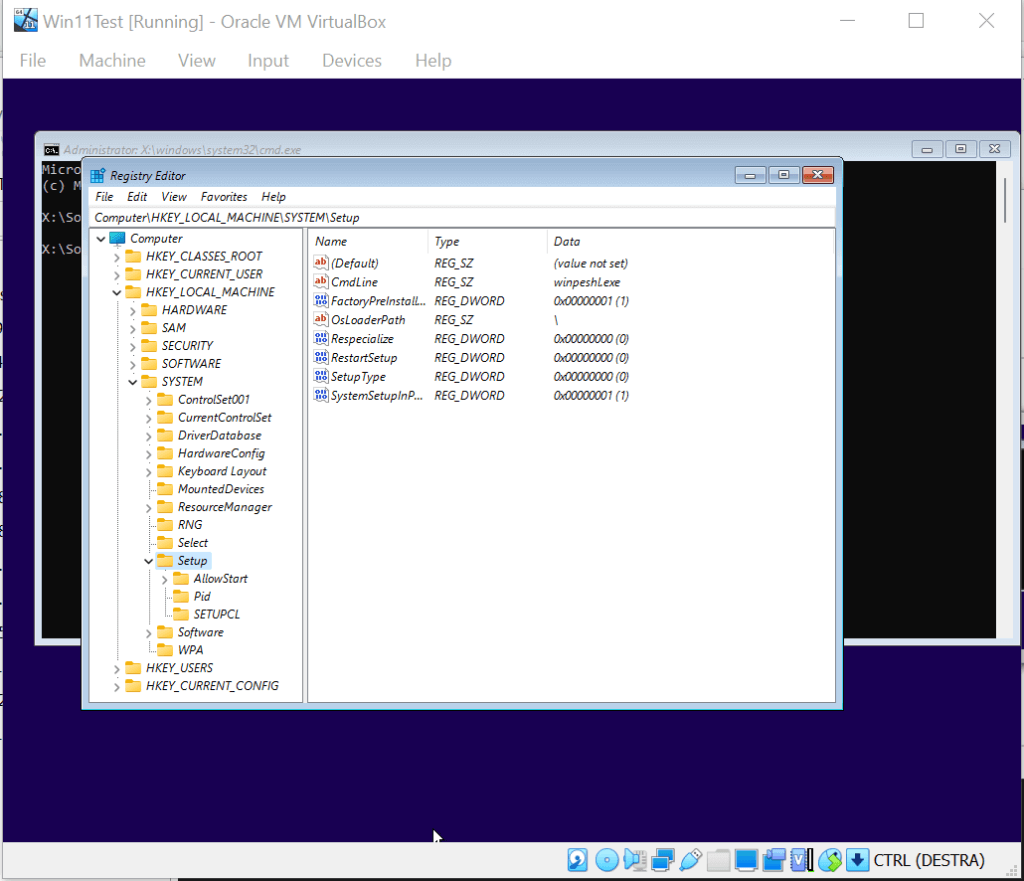
Task: Click the optical disc status icon
Action: [x=607, y=860]
